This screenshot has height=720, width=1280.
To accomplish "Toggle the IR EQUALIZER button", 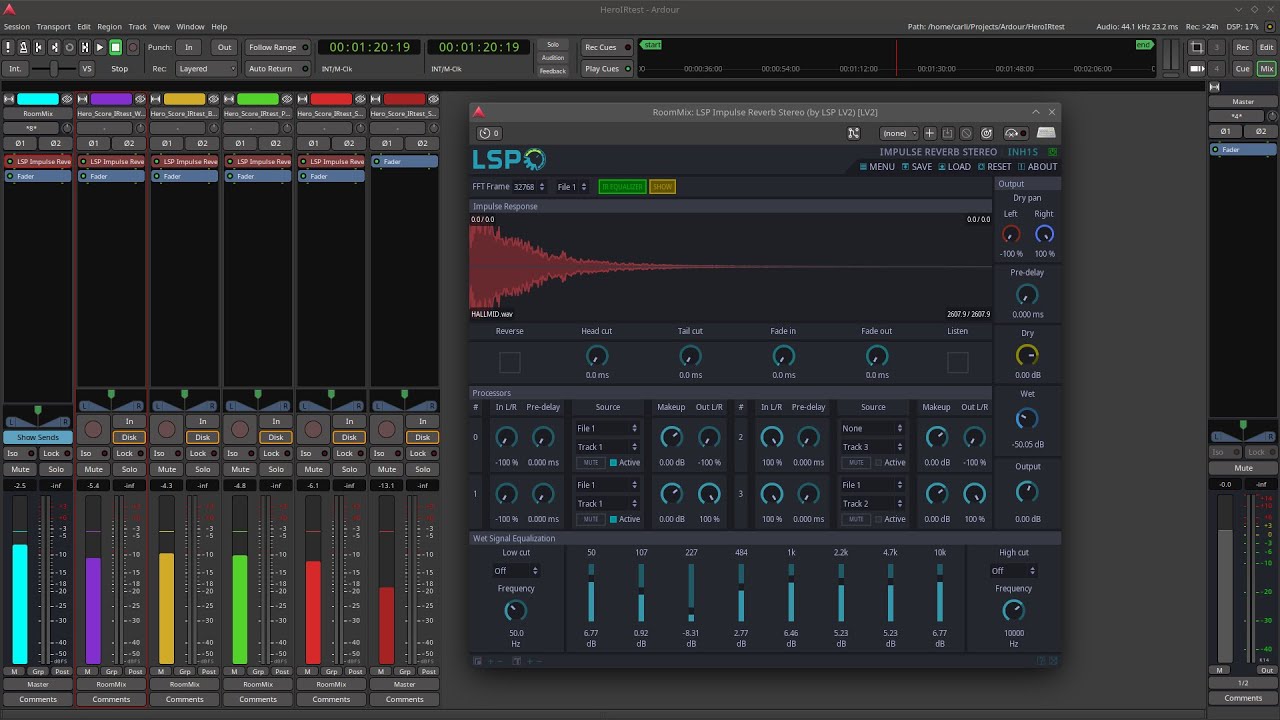I will click(x=622, y=187).
